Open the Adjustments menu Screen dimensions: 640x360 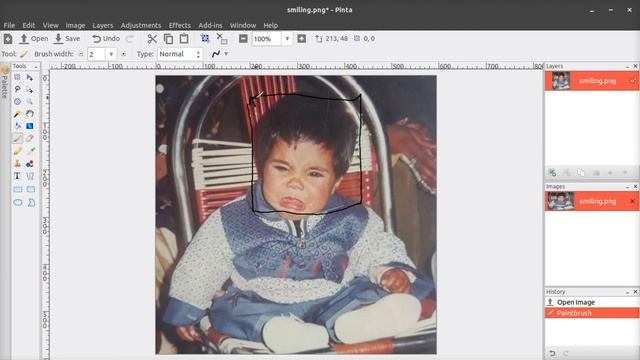click(x=141, y=25)
